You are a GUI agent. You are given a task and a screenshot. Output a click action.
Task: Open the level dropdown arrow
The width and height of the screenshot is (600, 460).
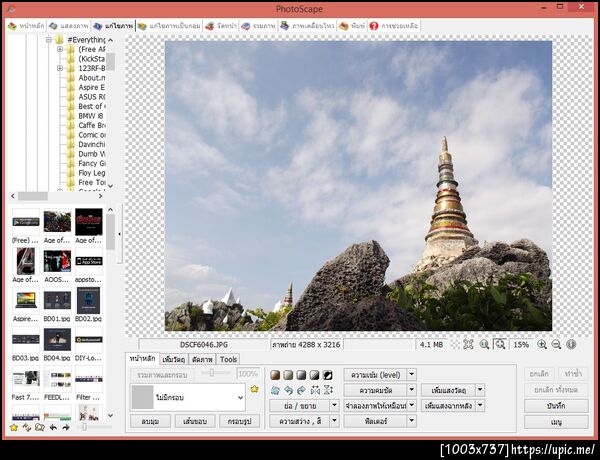412,375
